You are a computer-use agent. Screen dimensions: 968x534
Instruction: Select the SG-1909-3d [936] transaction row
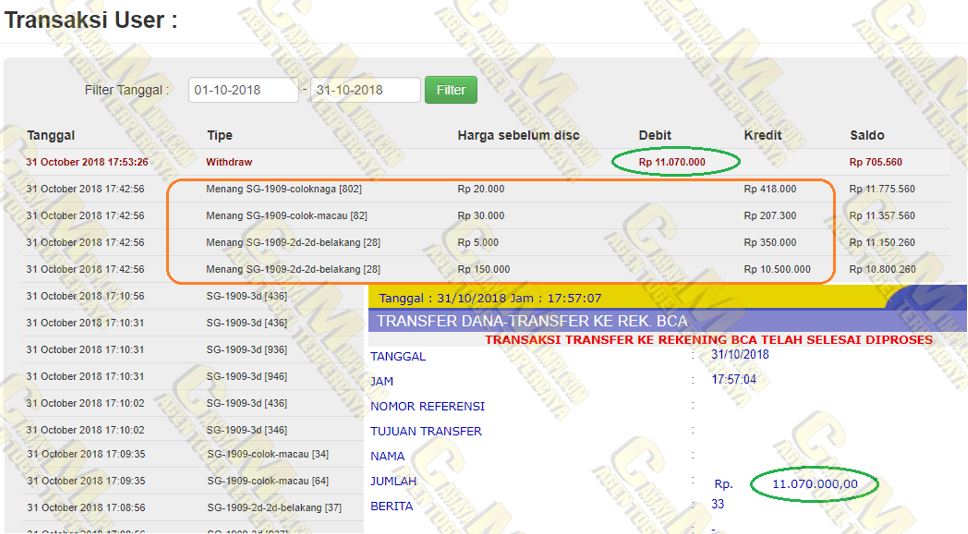(246, 350)
